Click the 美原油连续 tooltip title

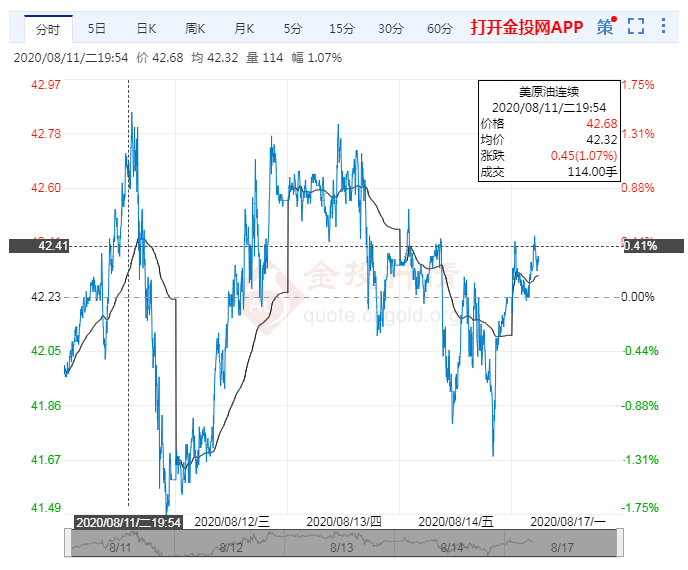[x=549, y=90]
